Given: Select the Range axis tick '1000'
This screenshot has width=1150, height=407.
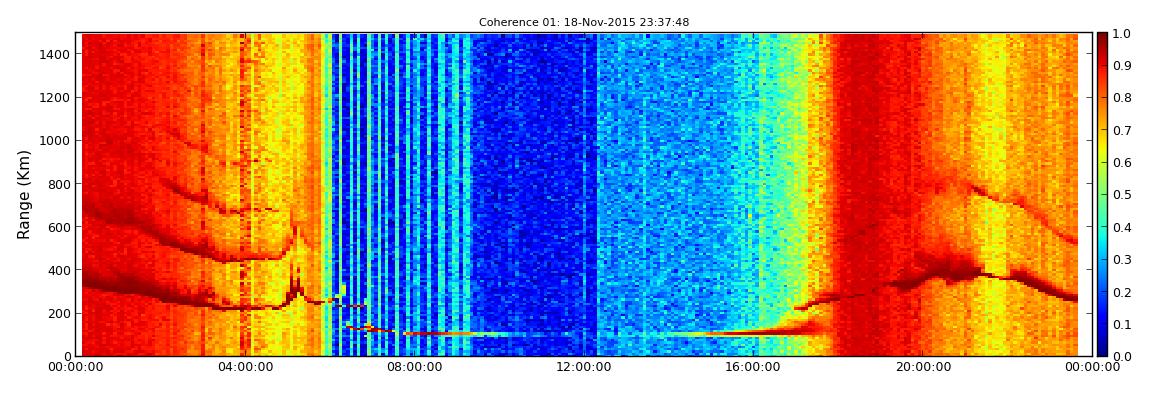Looking at the screenshot, I should tap(56, 141).
